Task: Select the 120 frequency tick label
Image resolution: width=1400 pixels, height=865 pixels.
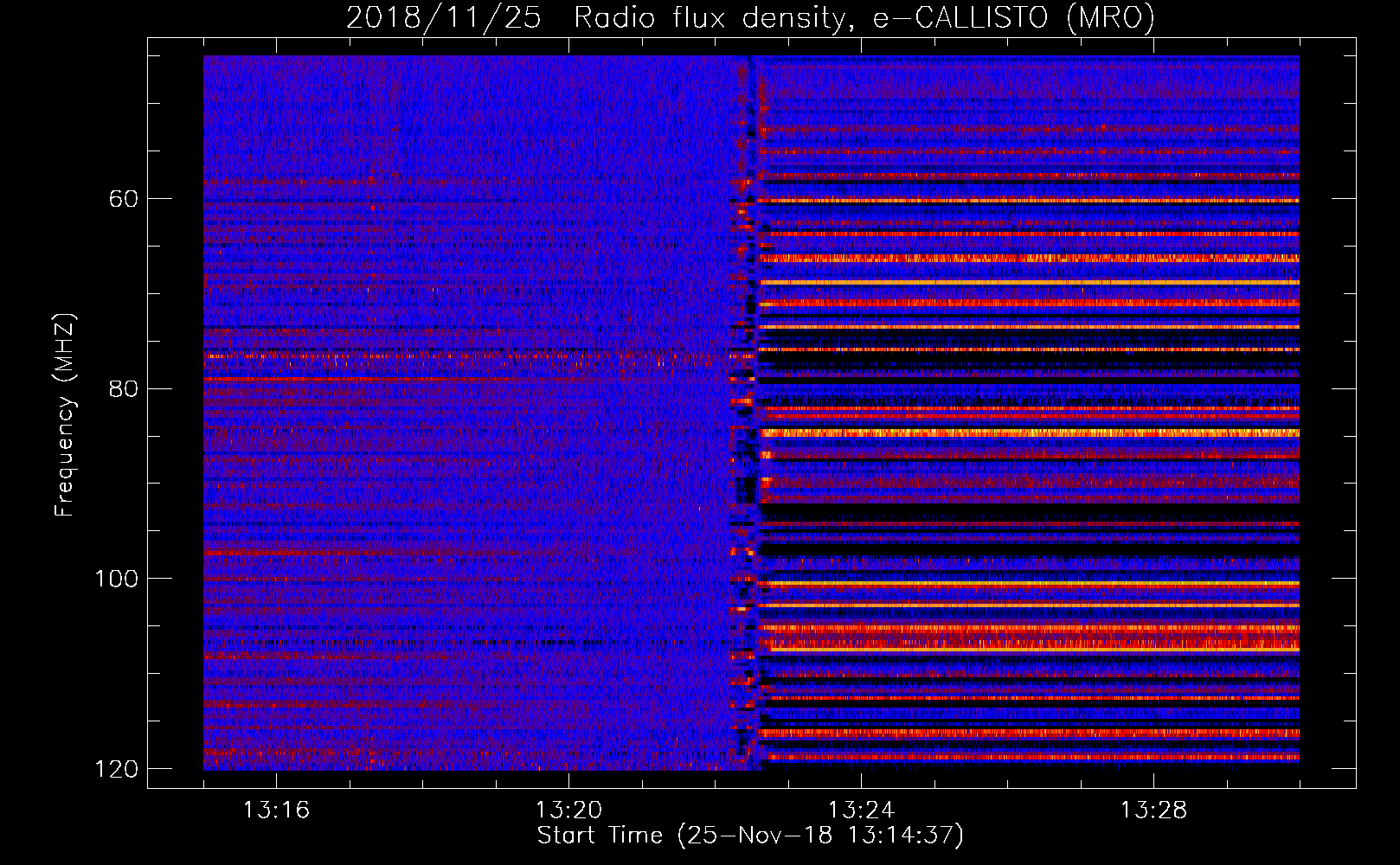Action: tap(117, 768)
